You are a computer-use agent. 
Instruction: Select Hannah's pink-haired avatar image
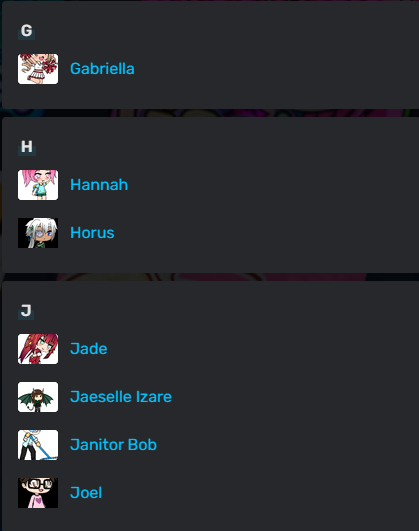click(x=38, y=185)
